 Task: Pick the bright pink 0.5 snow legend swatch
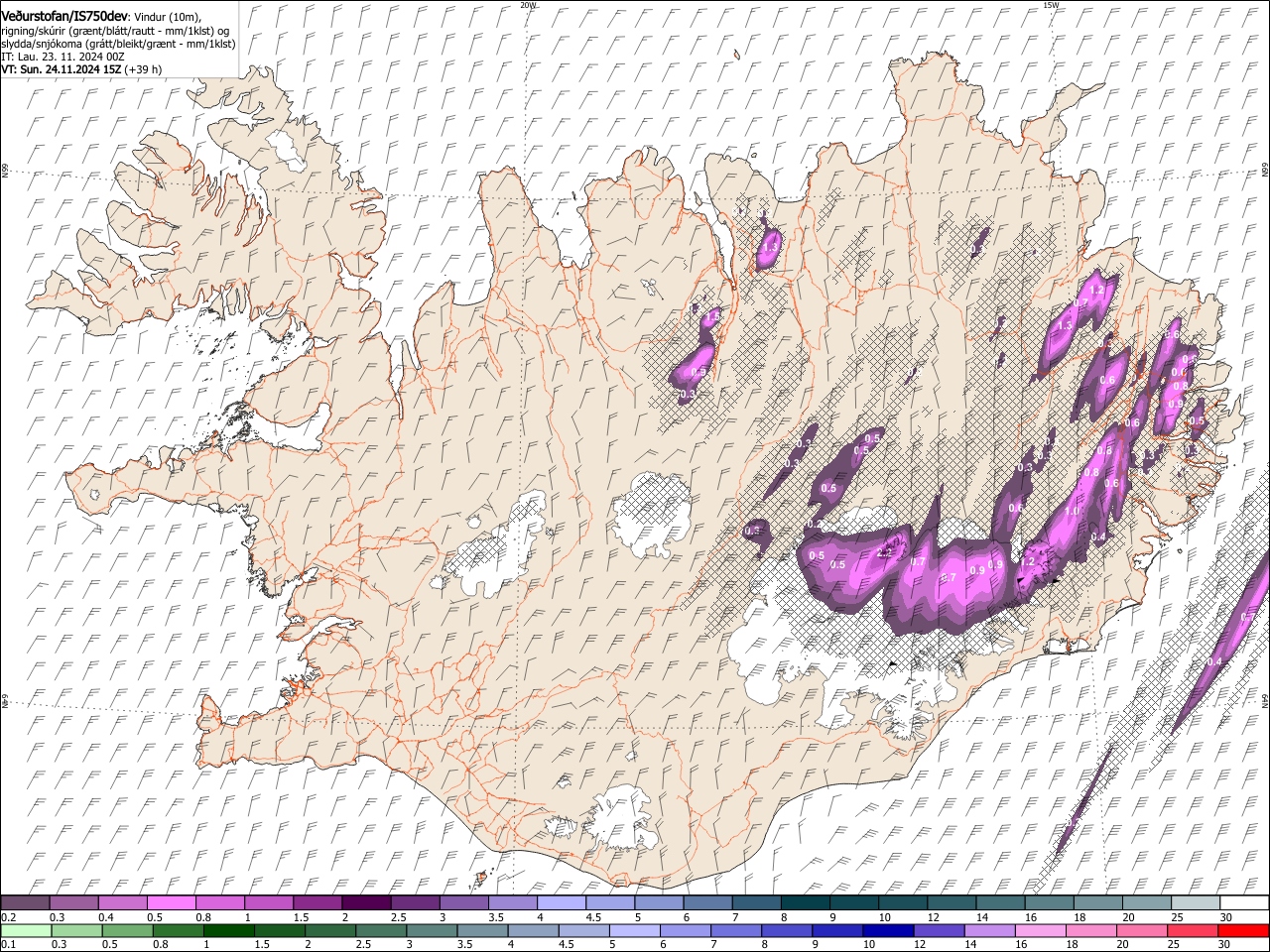171,903
